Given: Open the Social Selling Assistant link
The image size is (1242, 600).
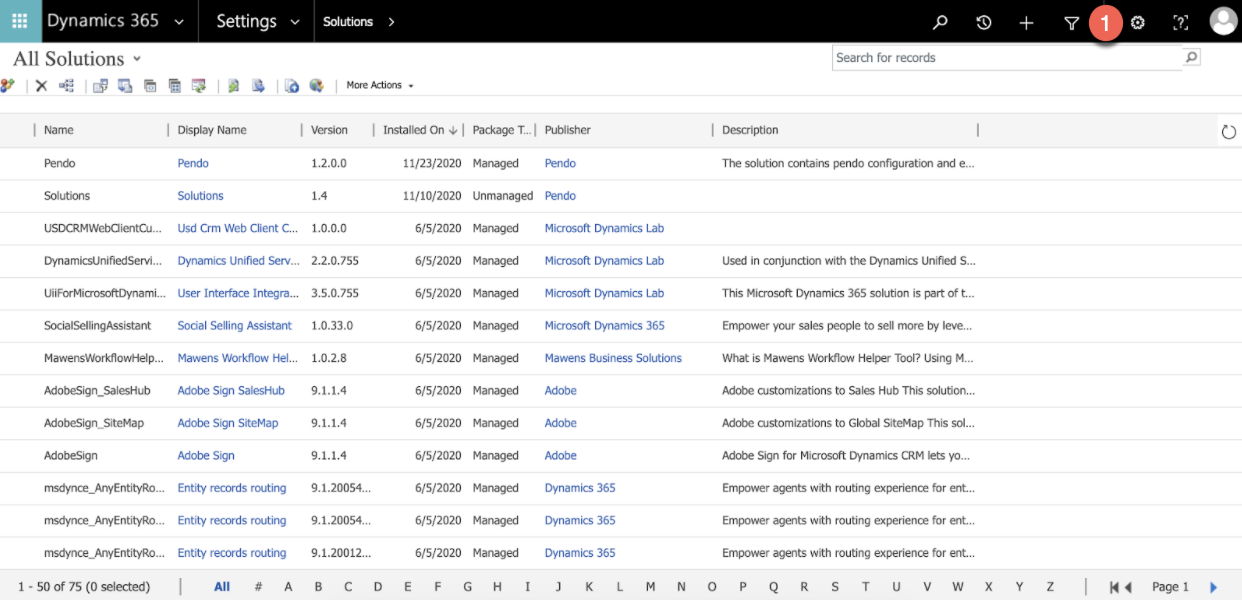Looking at the screenshot, I should point(235,326).
